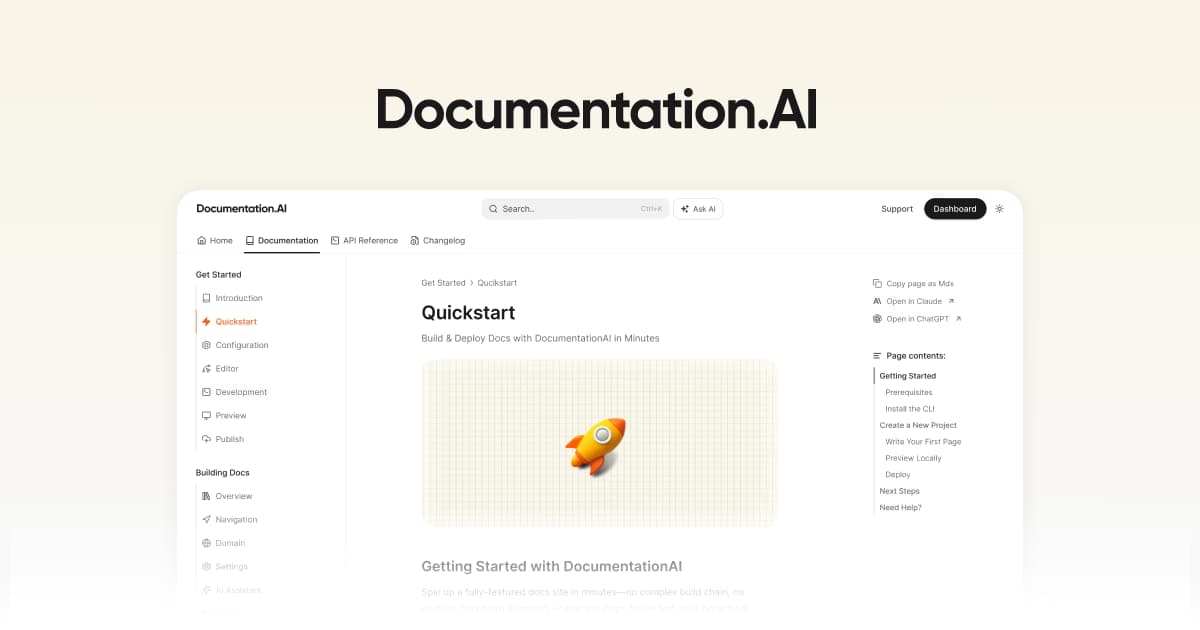Image resolution: width=1200 pixels, height=630 pixels.
Task: Click the Get Started breadcrumb link
Action: [x=443, y=283]
